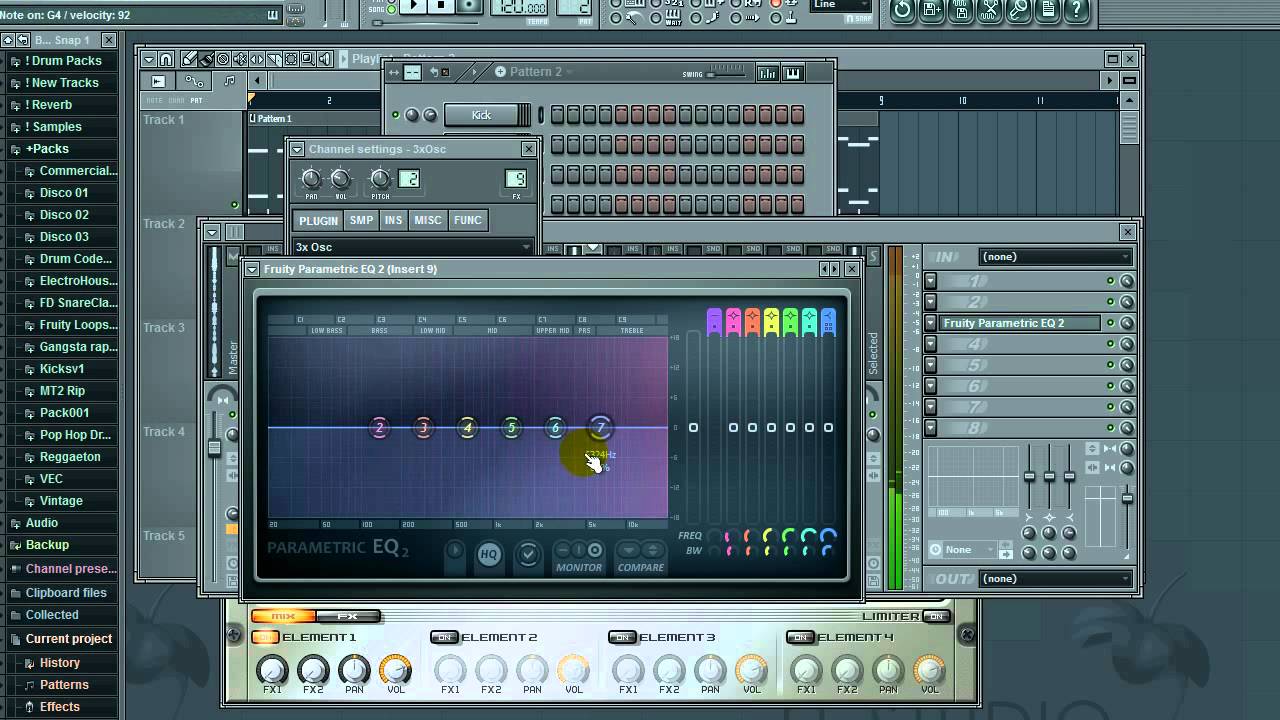
Task: Open the graph editor in the step sequencer
Action: (x=767, y=73)
